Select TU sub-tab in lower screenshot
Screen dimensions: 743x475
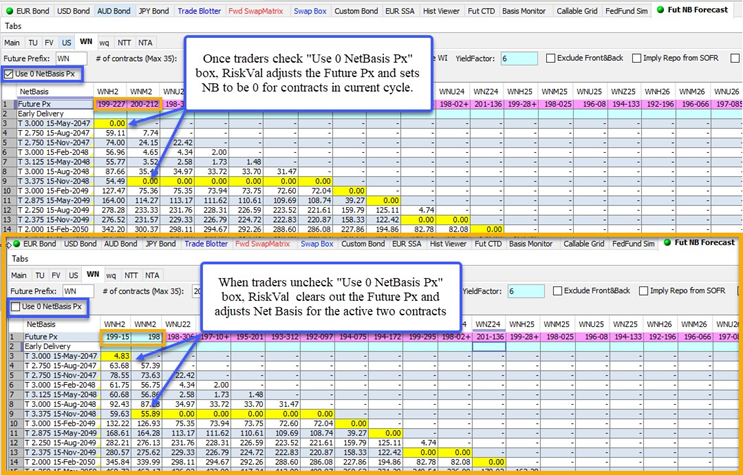tap(39, 275)
